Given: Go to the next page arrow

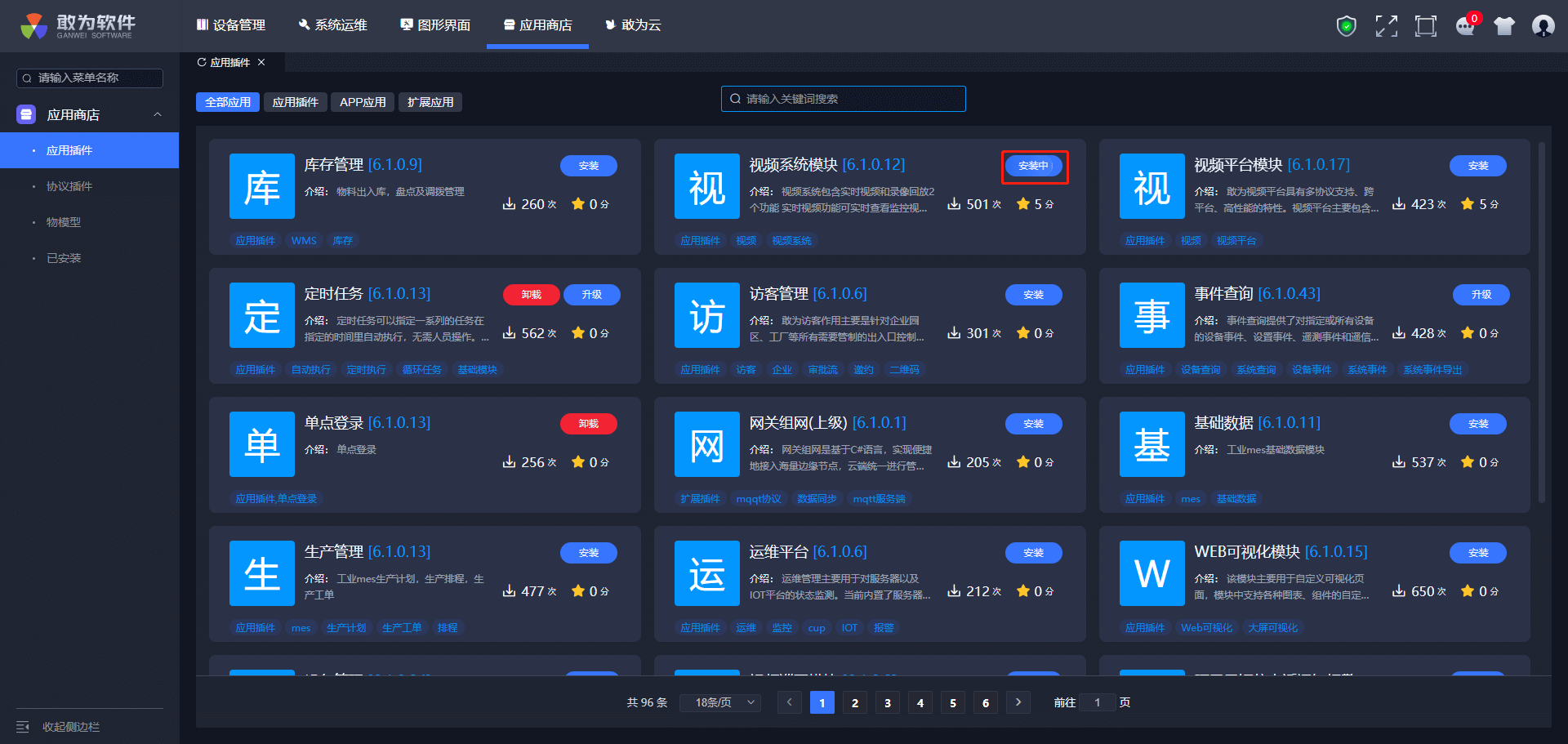Looking at the screenshot, I should [1018, 702].
